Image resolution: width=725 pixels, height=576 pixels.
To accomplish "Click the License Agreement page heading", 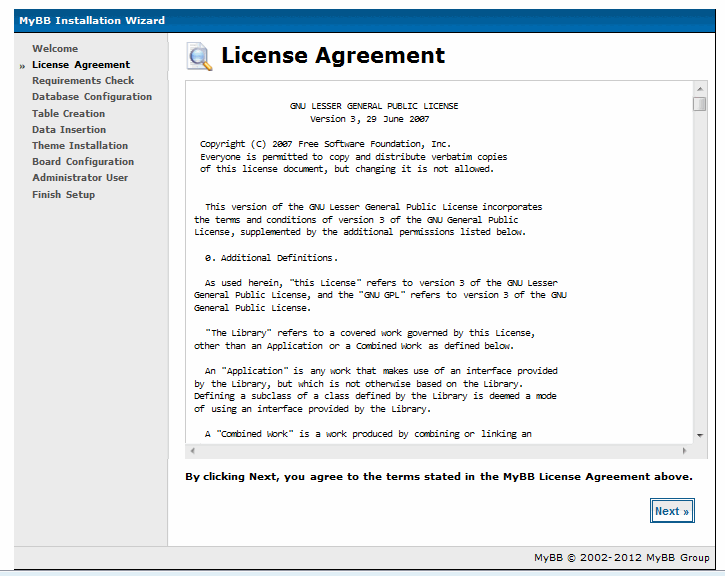I will point(333,55).
